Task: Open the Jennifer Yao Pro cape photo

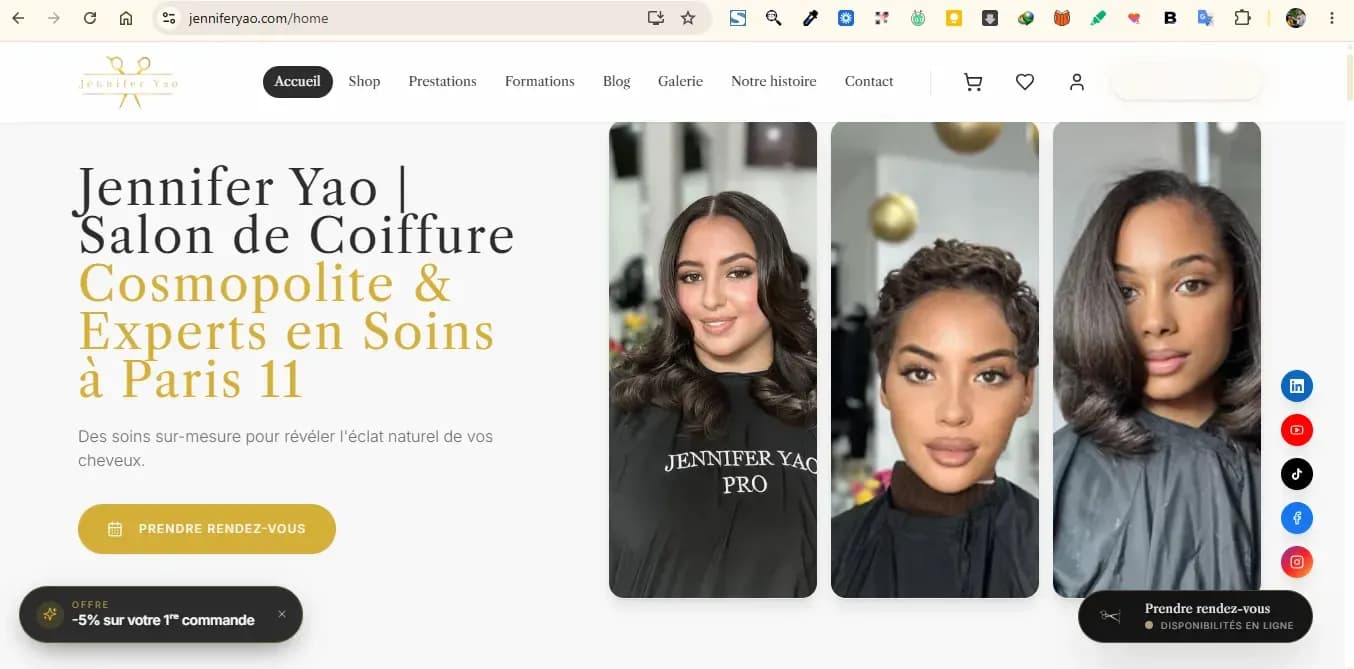Action: click(713, 360)
